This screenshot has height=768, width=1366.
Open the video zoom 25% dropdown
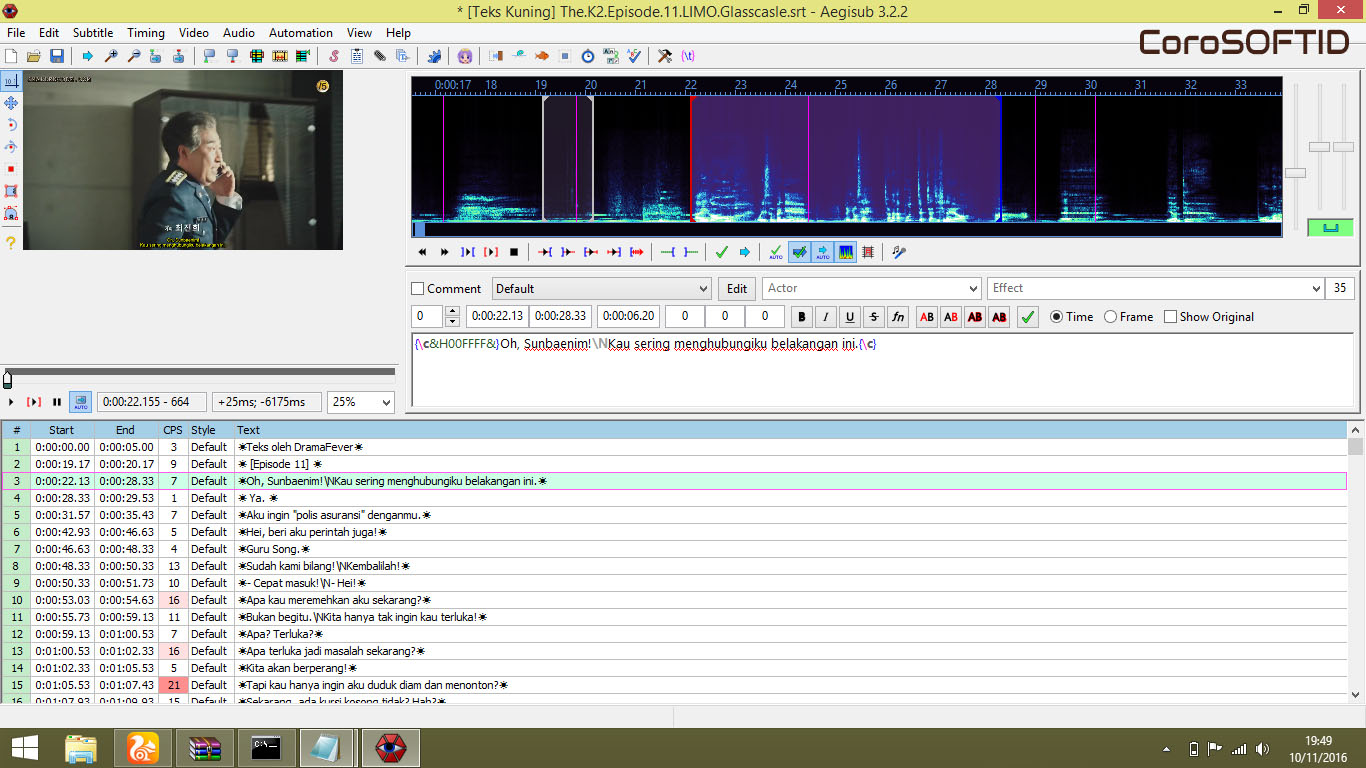[386, 402]
